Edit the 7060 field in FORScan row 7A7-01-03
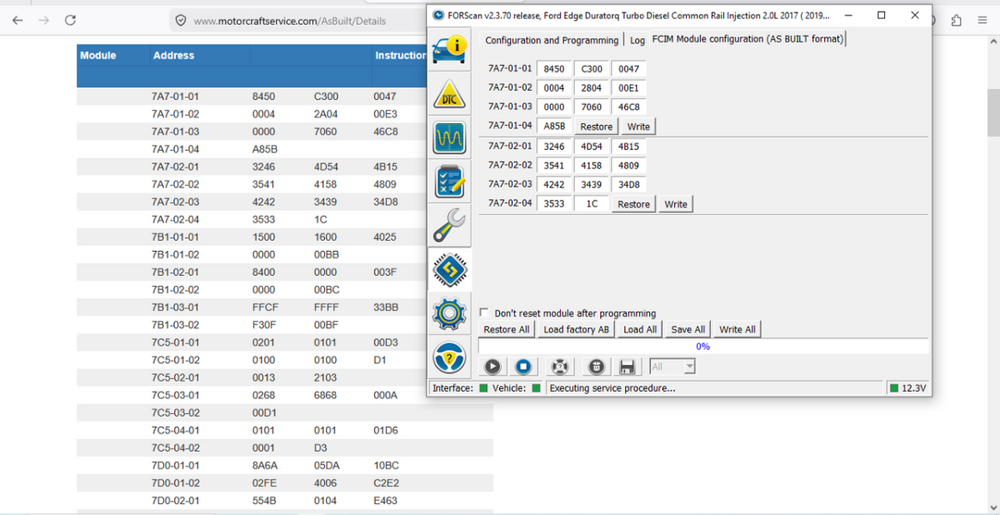The height and width of the screenshot is (515, 1000). click(x=591, y=107)
